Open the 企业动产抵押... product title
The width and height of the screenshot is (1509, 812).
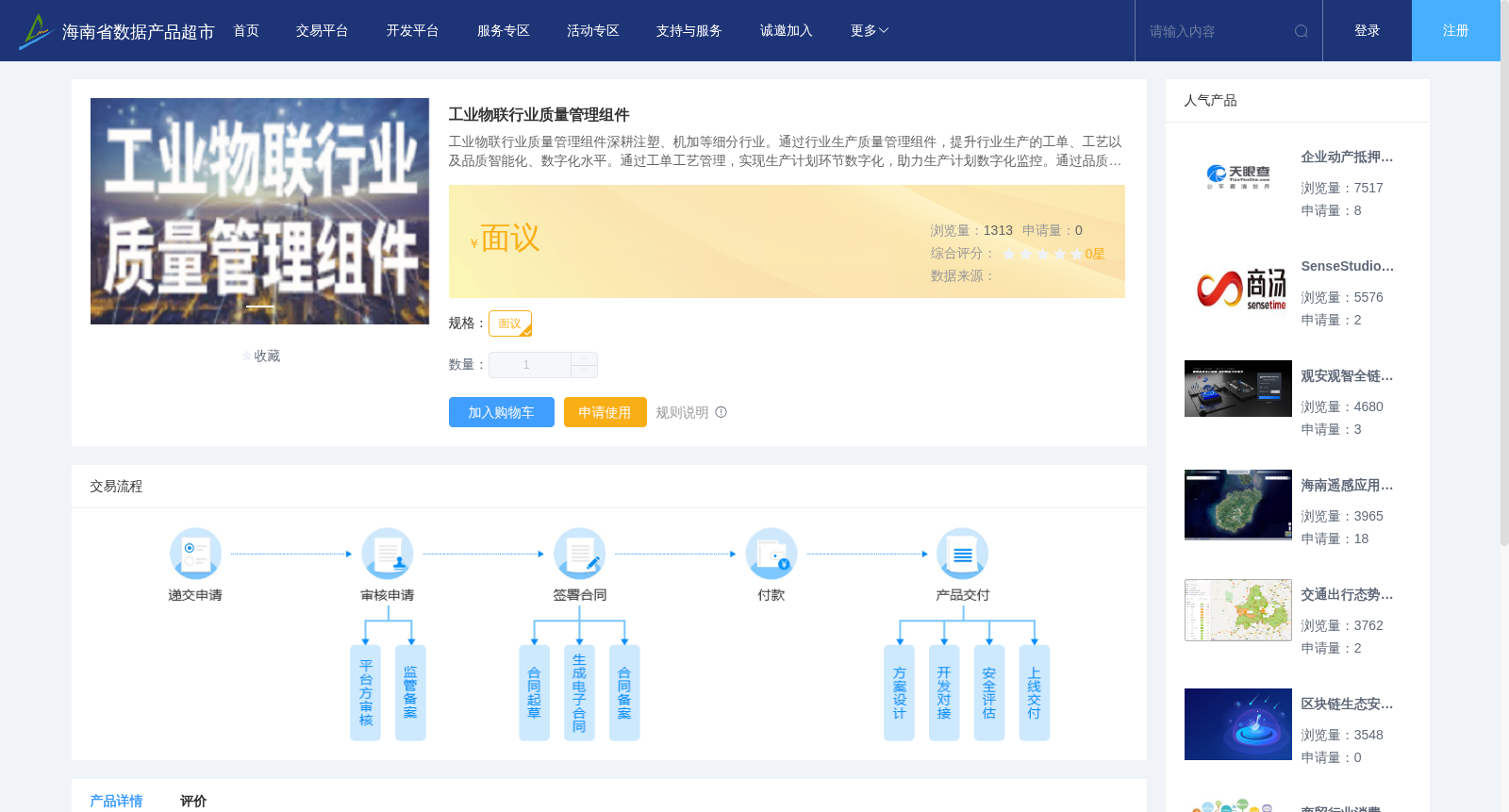pyautogui.click(x=1347, y=157)
